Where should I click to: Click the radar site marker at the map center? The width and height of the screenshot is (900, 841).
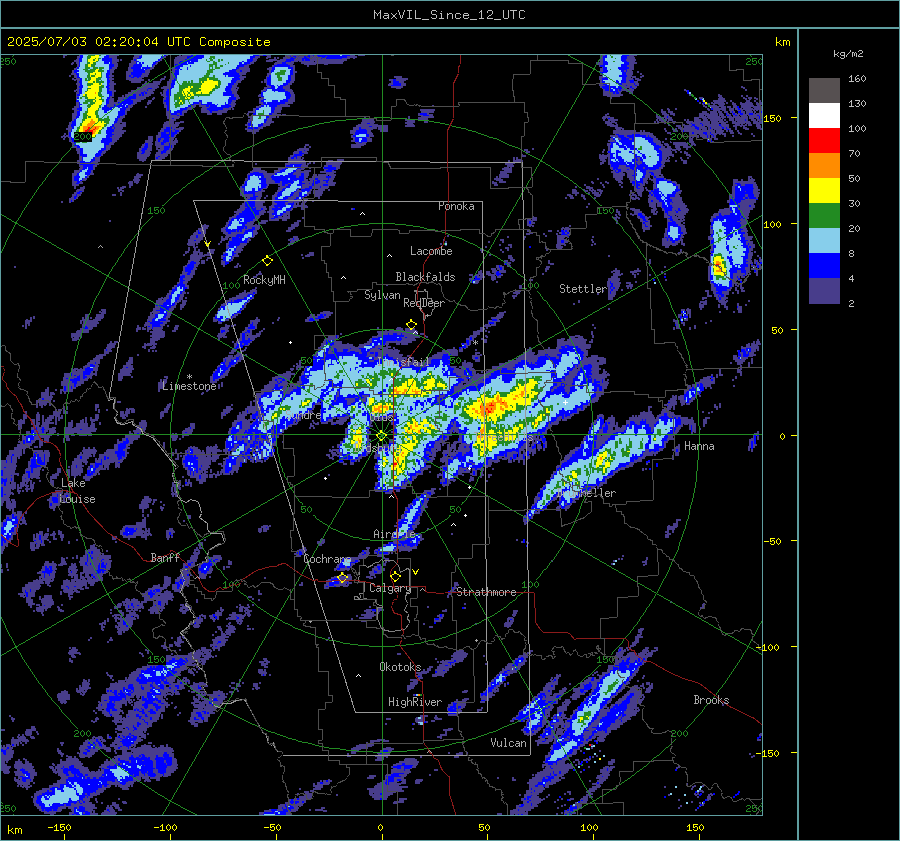point(382,436)
